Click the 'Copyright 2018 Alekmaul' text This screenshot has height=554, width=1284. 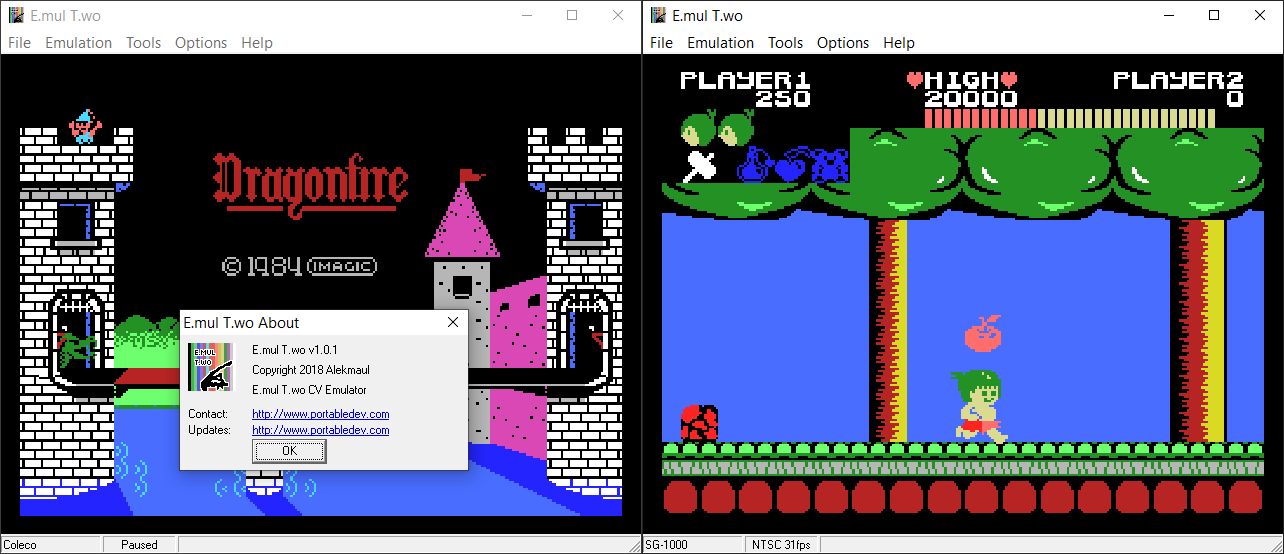click(x=311, y=370)
